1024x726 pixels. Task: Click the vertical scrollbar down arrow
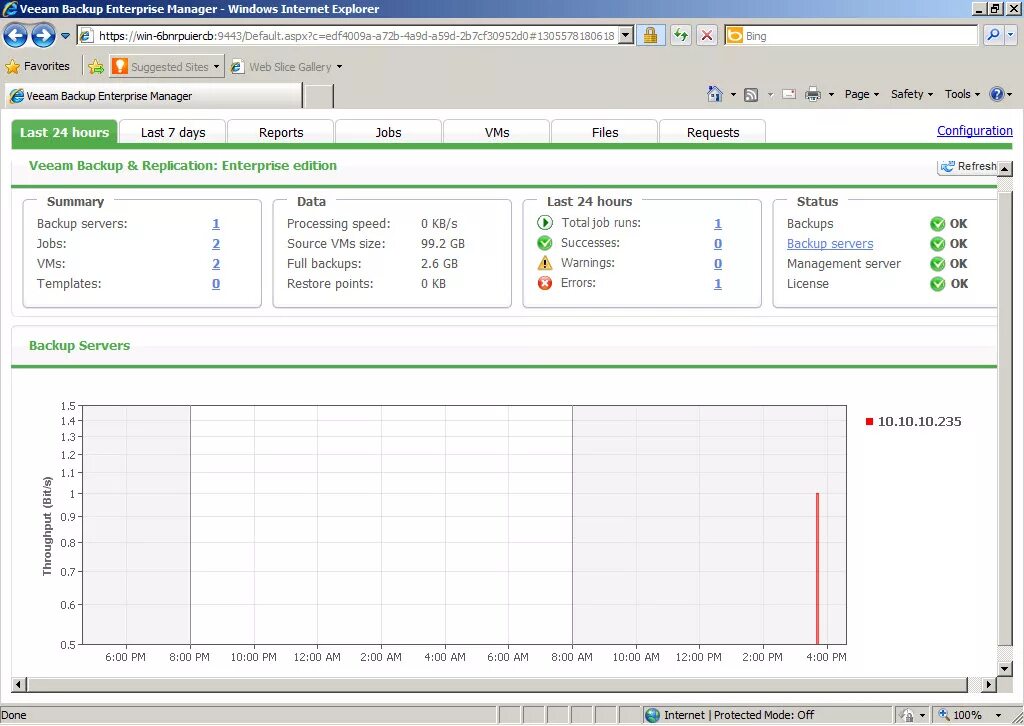coord(1005,668)
